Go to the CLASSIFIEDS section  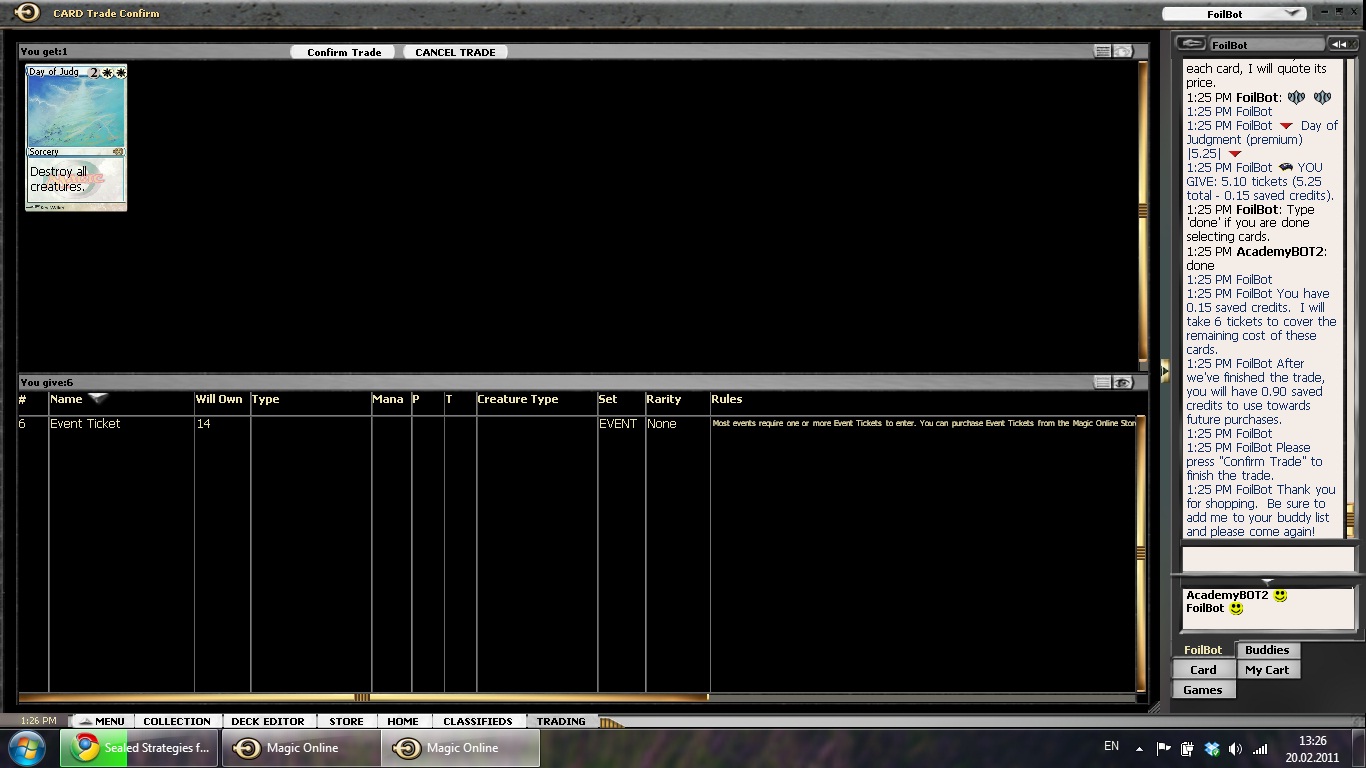pos(477,721)
